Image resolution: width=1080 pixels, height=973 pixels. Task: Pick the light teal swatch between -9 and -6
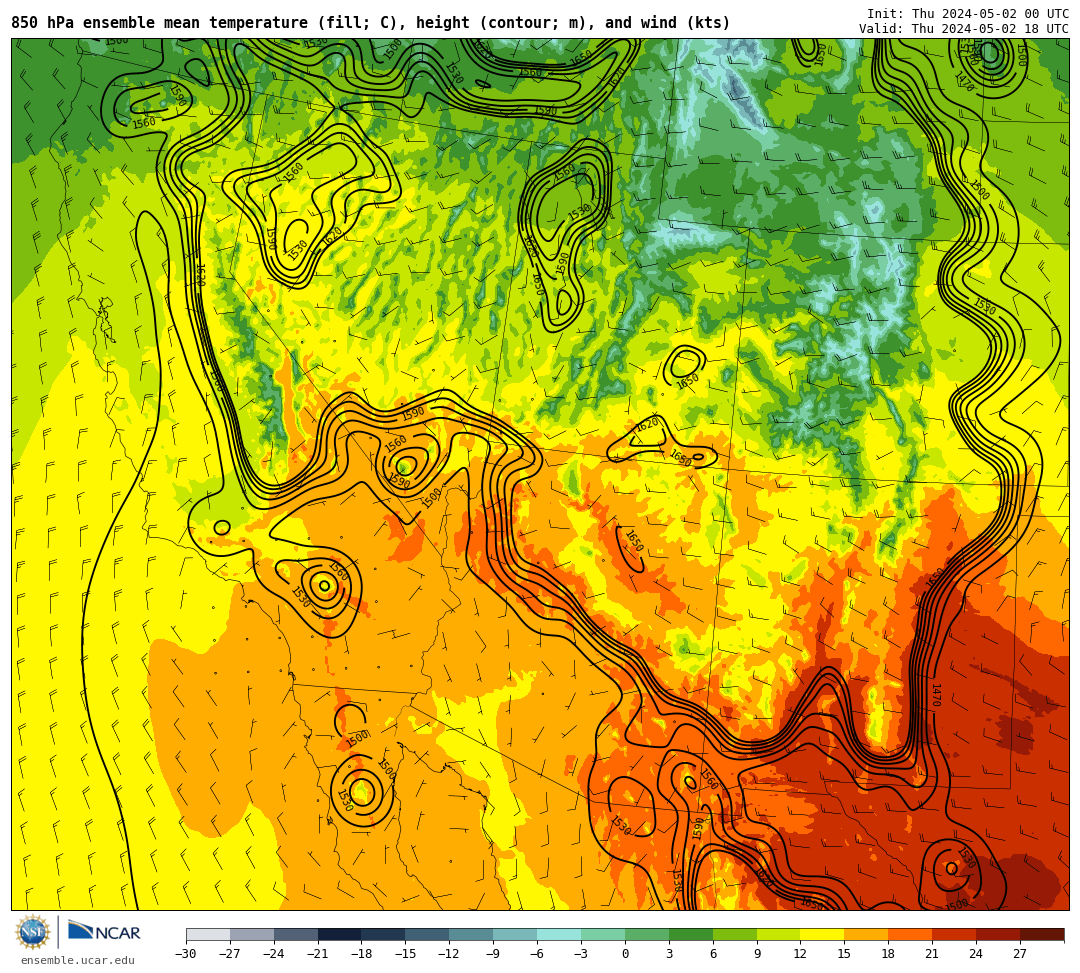pyautogui.click(x=515, y=934)
